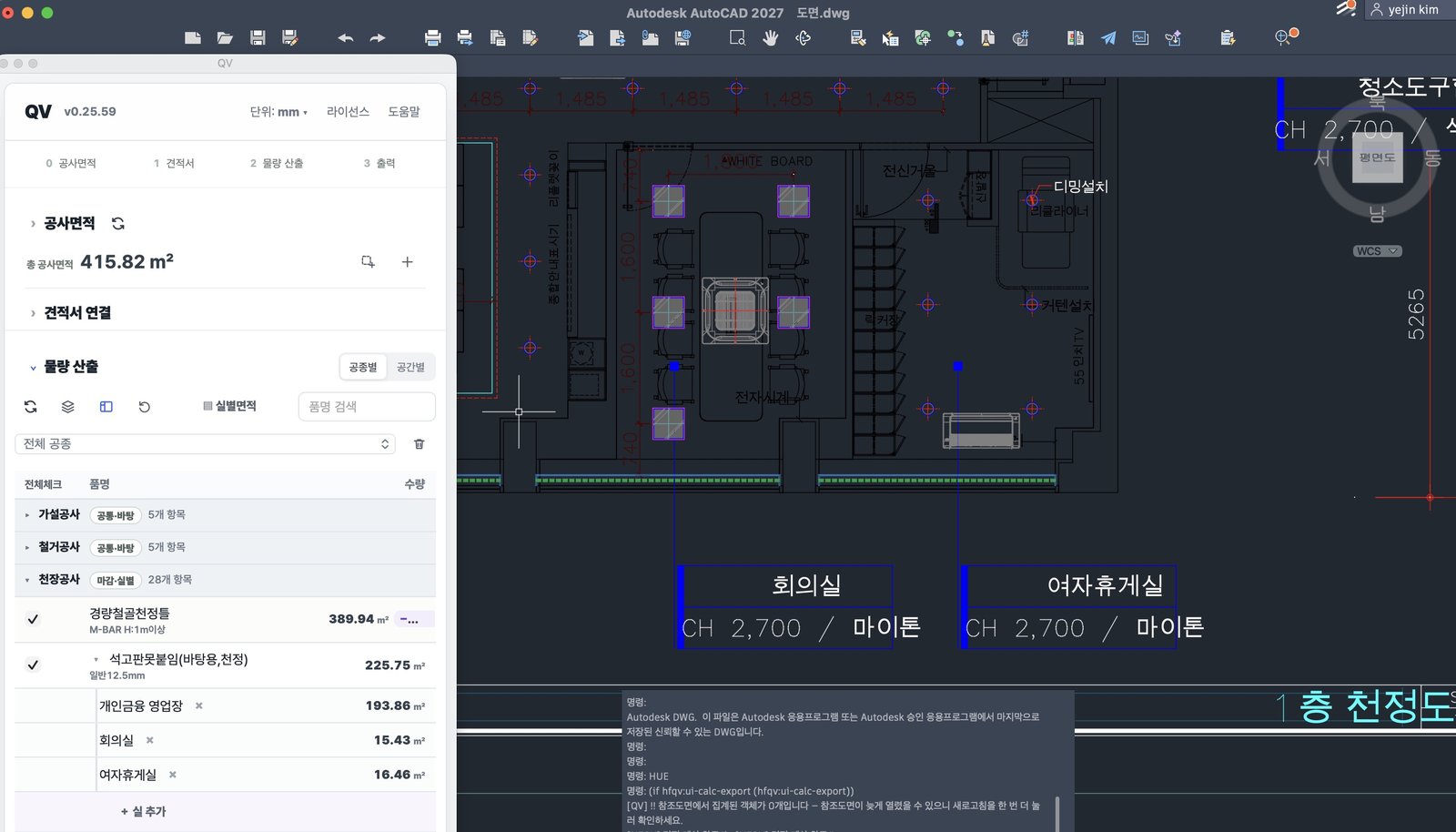Click the select-area icon next to total area

tap(368, 262)
